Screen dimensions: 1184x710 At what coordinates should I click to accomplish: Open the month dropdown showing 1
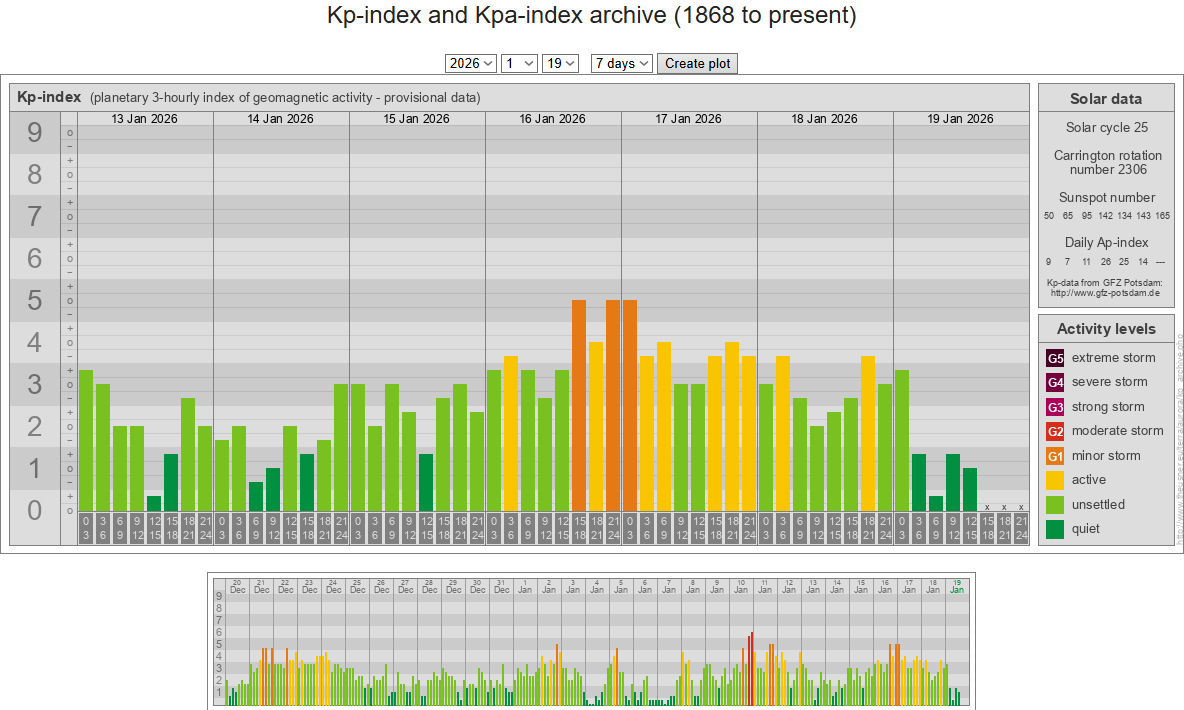519,63
